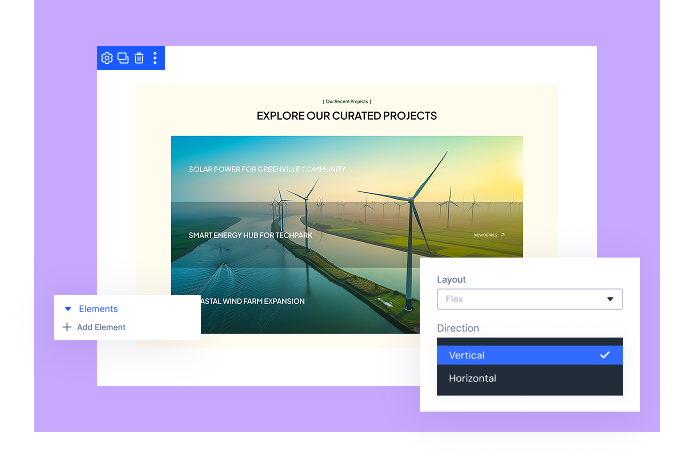The width and height of the screenshot is (686, 467).
Task: Click the View Details link with arrow
Action: point(489,235)
